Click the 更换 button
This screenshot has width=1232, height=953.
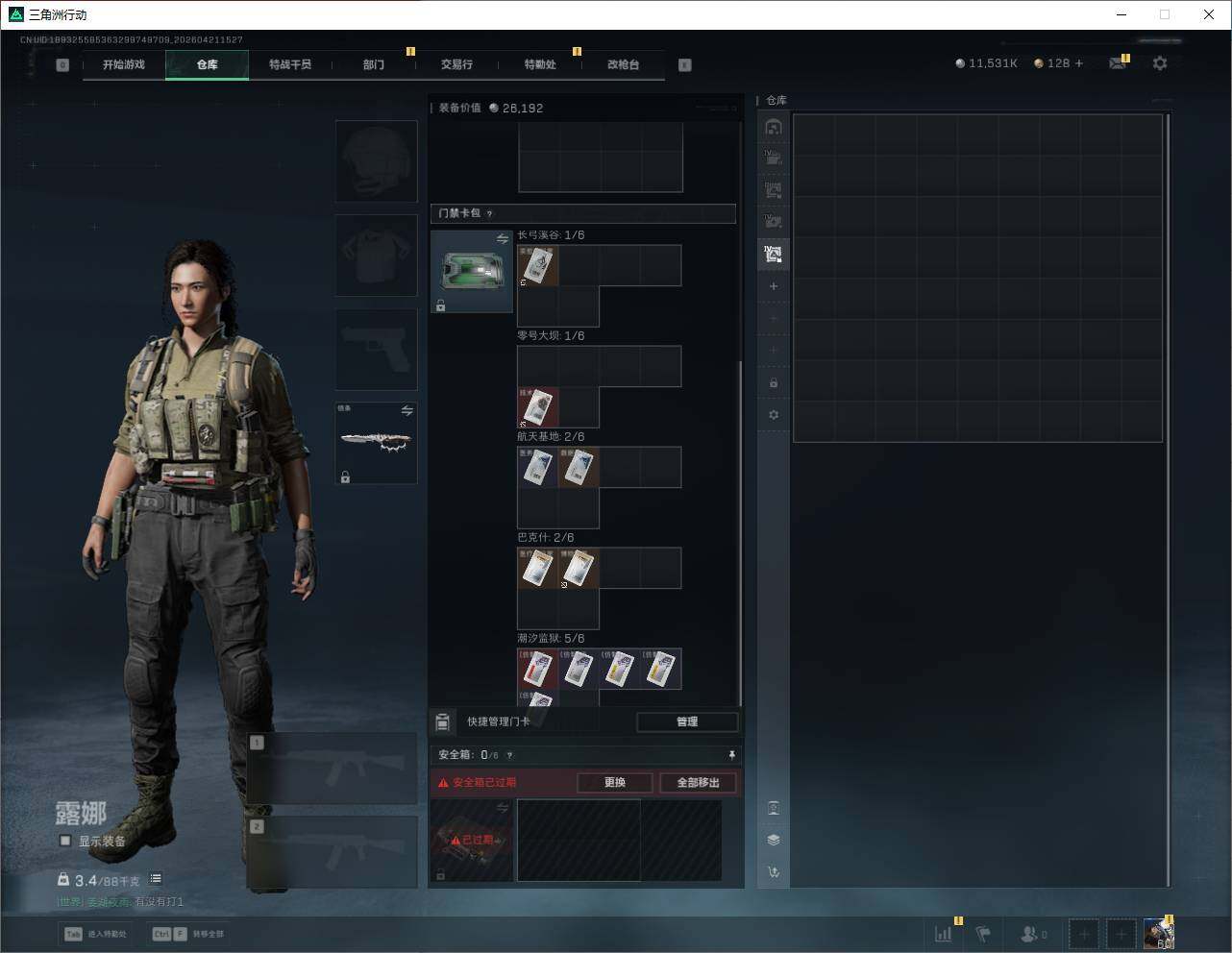click(x=615, y=782)
